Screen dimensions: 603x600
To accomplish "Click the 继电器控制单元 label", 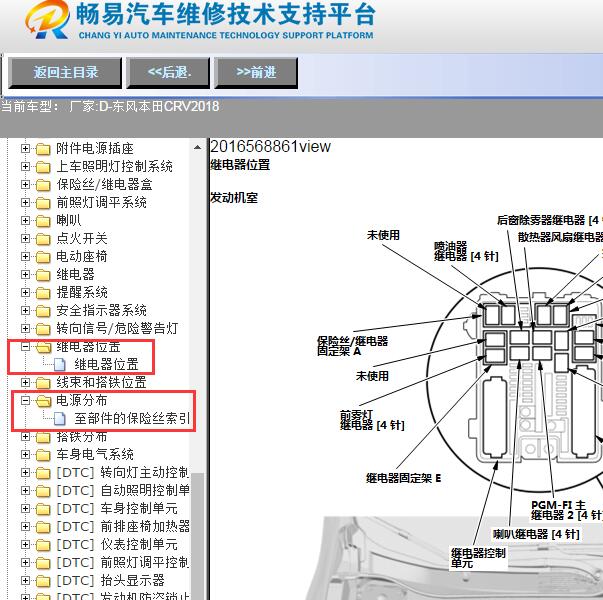I will click(x=478, y=558).
